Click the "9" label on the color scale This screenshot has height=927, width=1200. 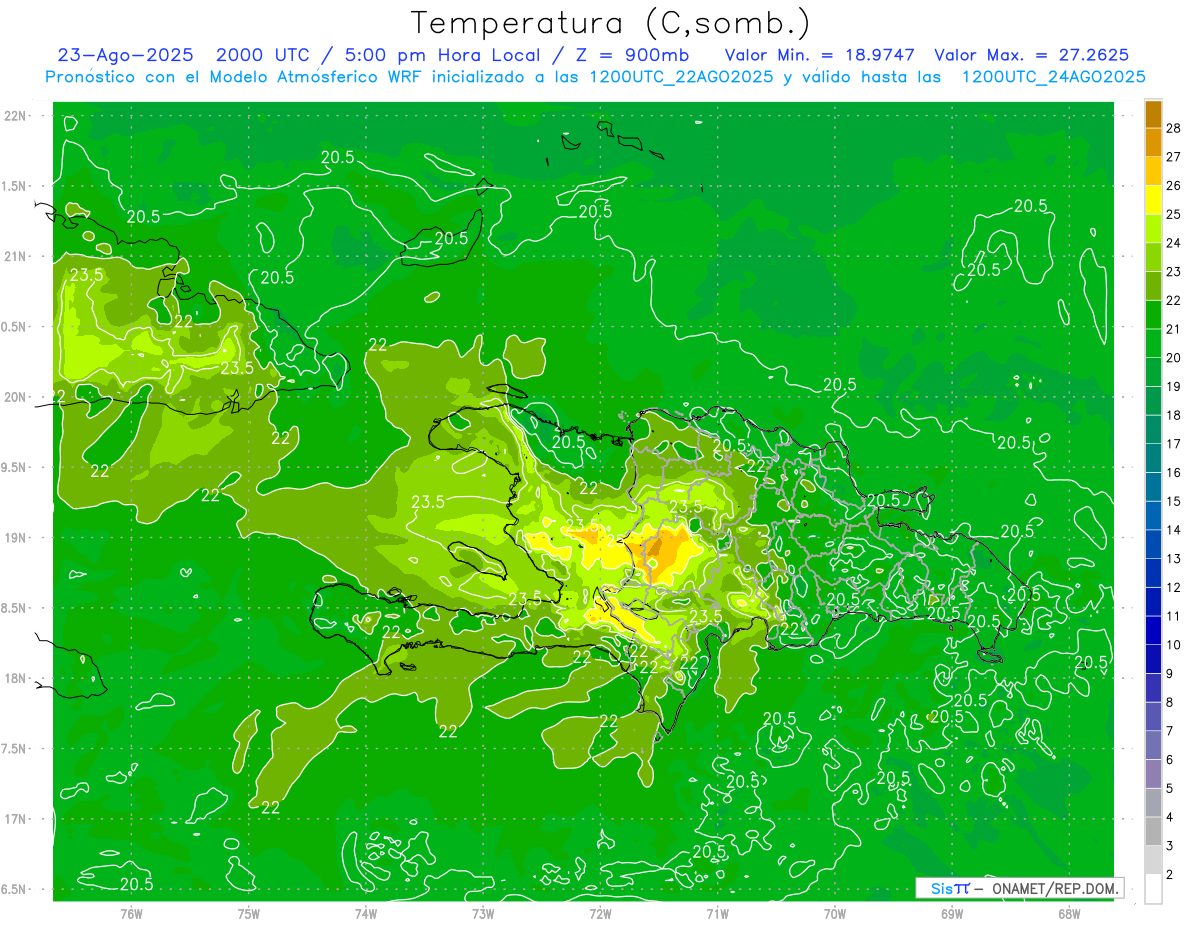[1171, 674]
